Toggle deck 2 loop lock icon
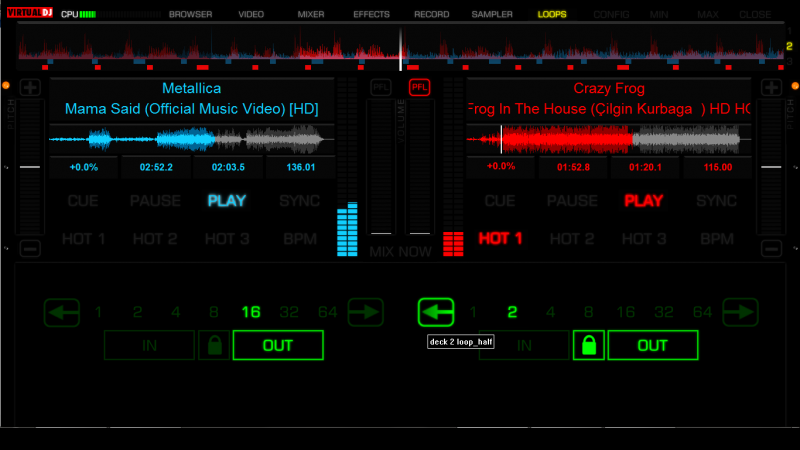Screen dimensions: 800x450 click(x=589, y=345)
